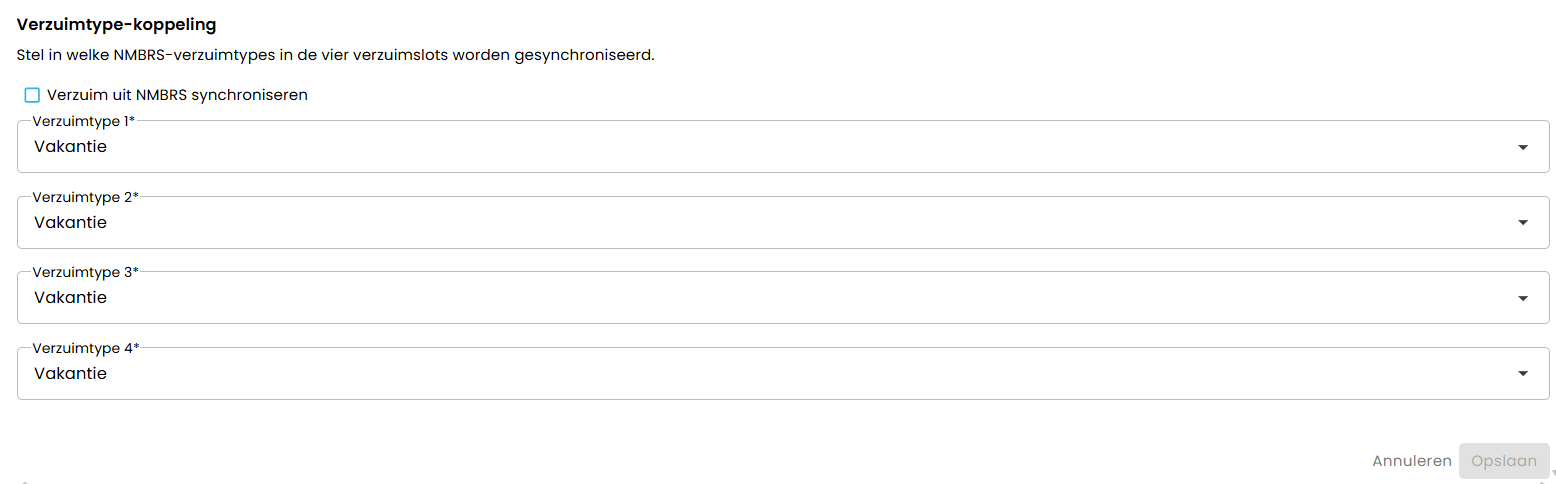Select the Vakantie value in Verzuimtype 2
Viewport: 1556px width, 484px height.
(x=70, y=223)
